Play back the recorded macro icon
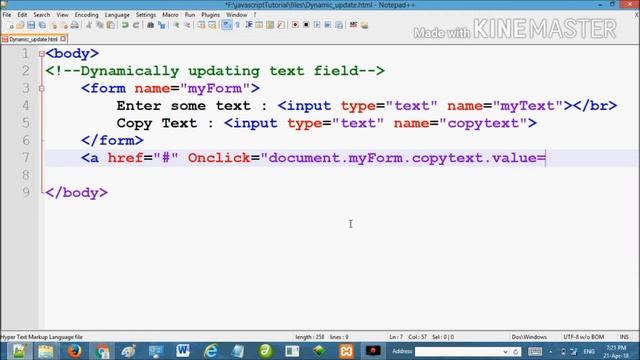This screenshot has height=360, width=640. pyautogui.click(x=317, y=25)
